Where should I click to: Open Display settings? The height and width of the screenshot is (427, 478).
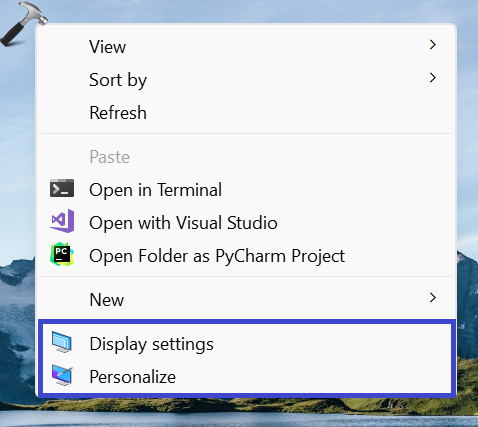246,344
